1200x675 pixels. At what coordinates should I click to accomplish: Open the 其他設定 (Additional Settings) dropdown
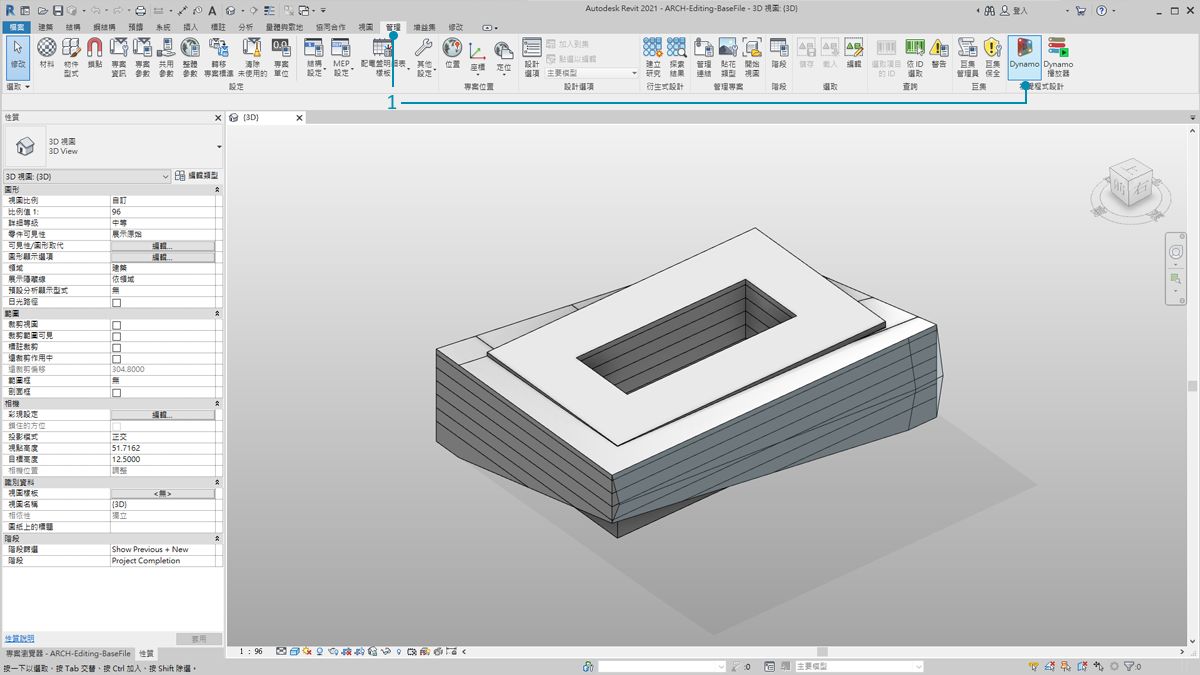click(x=424, y=57)
